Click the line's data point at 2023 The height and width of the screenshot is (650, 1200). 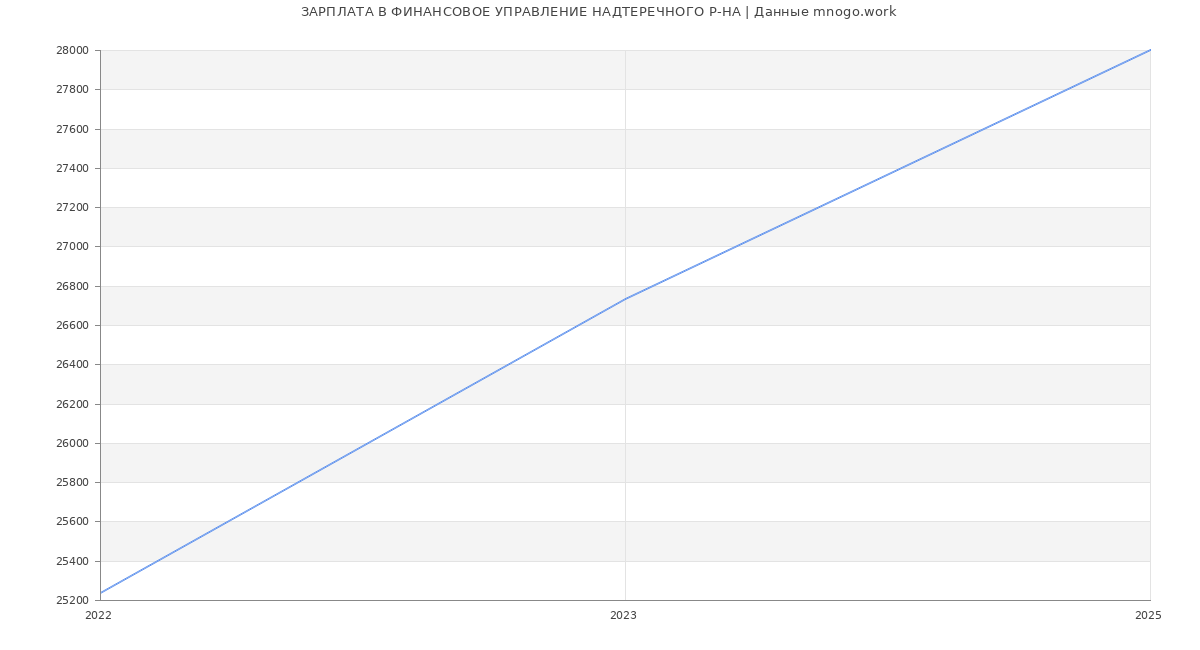point(625,298)
